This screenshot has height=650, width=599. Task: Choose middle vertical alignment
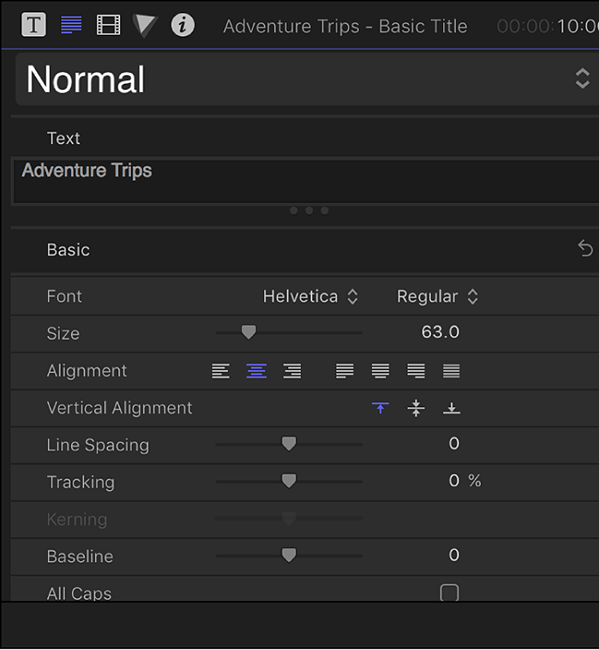(416, 408)
